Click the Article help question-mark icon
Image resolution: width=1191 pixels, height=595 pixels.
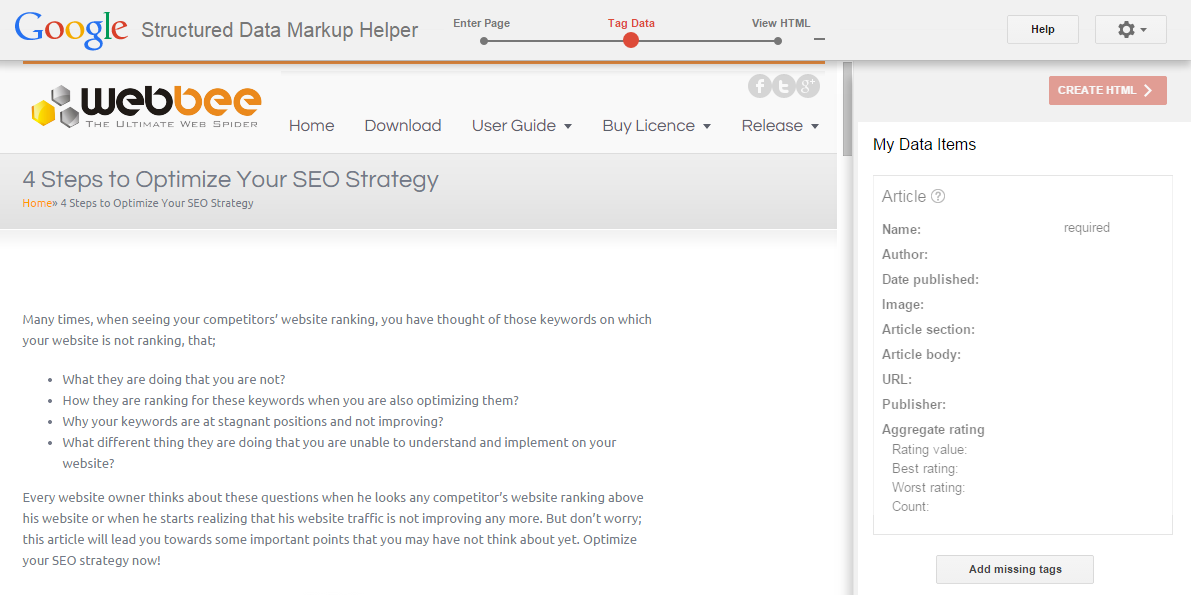938,196
